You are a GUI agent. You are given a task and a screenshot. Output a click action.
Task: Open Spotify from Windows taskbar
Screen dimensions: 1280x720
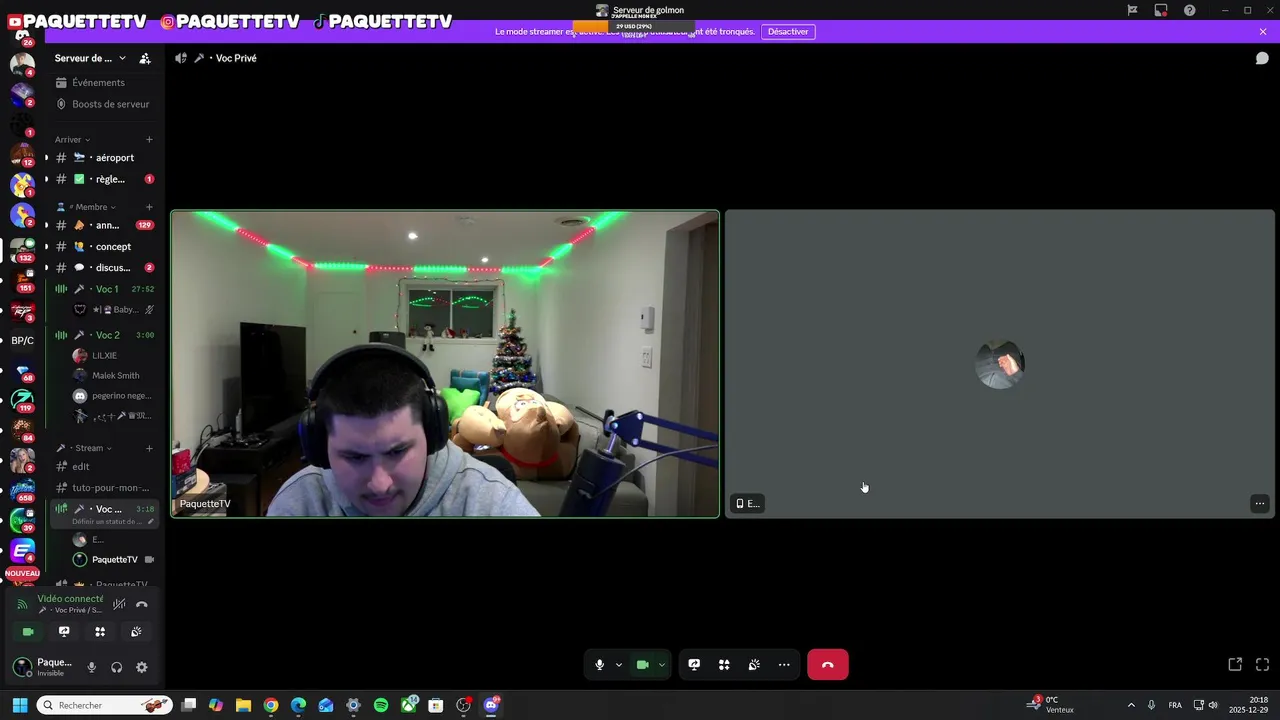381,705
